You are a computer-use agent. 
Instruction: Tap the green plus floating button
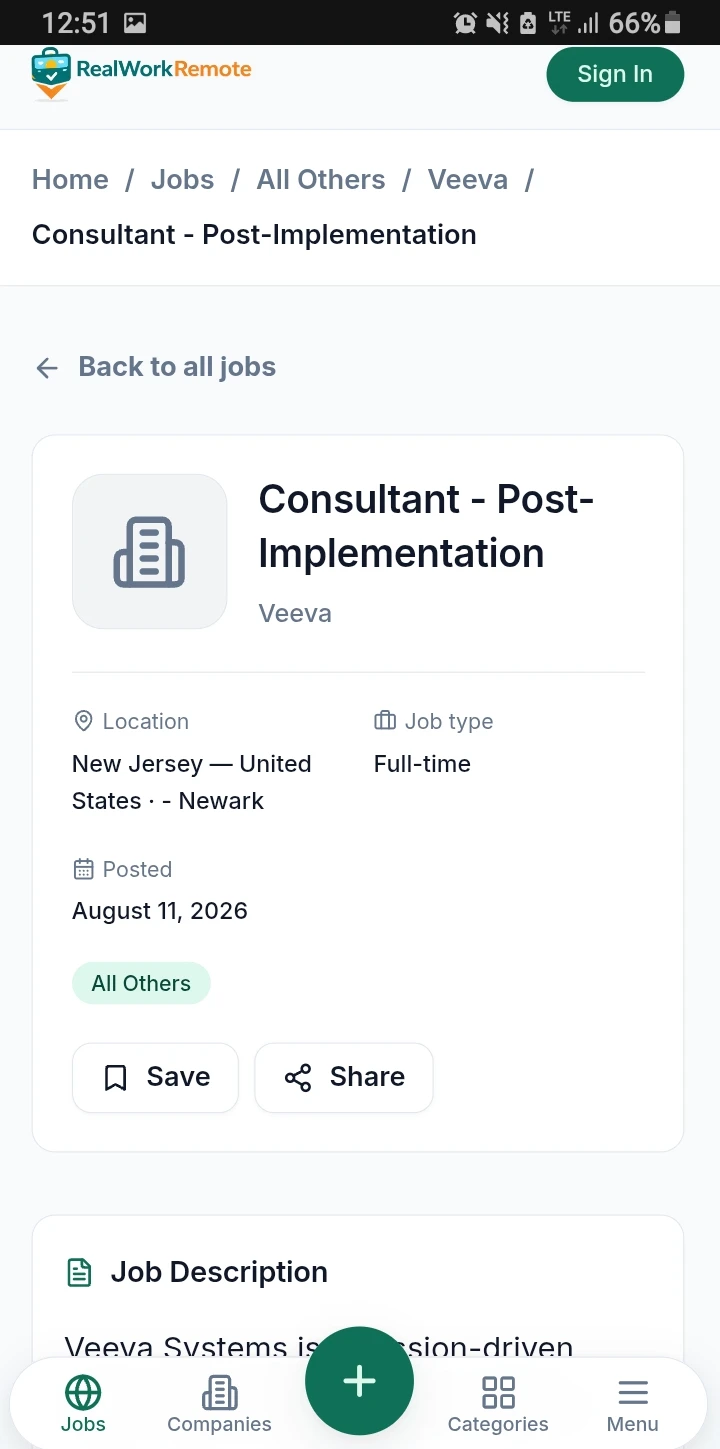point(359,1381)
